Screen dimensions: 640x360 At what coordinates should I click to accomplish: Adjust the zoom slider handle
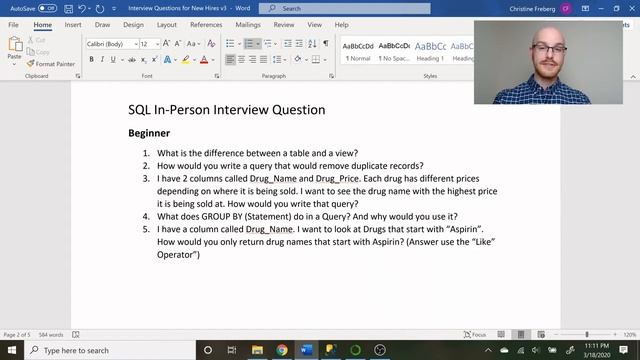pyautogui.click(x=587, y=335)
